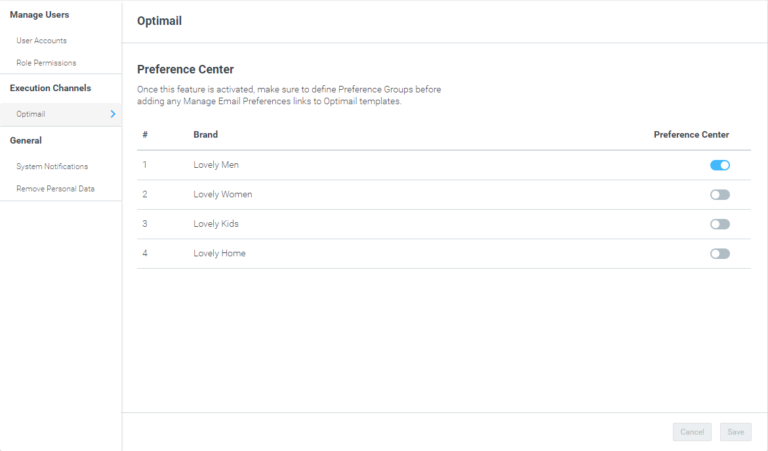768x451 pixels.
Task: Click the Brand column header
Action: tap(205, 135)
